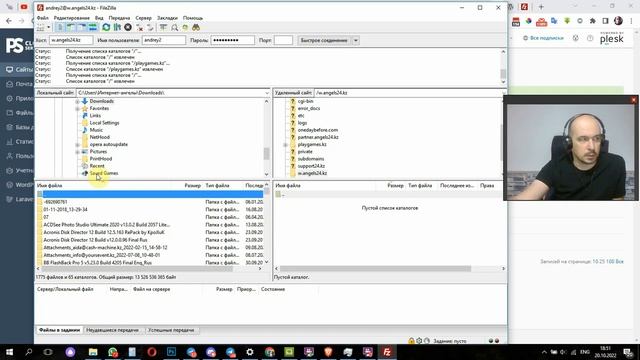The width and height of the screenshot is (640, 360).
Task: Click the Имя пользователя input field
Action: (164, 40)
